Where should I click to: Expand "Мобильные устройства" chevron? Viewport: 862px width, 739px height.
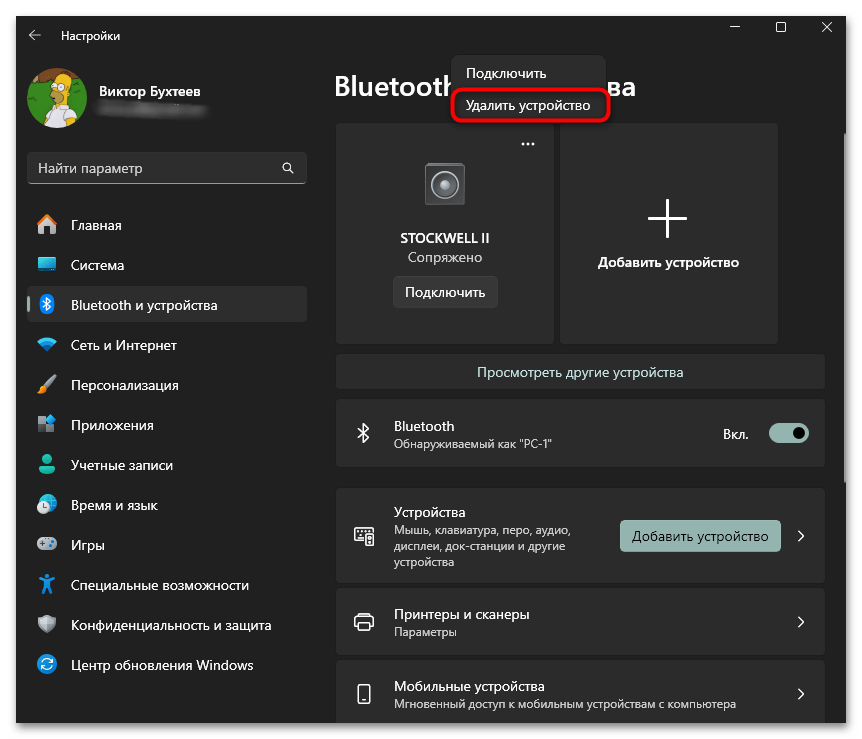click(800, 694)
